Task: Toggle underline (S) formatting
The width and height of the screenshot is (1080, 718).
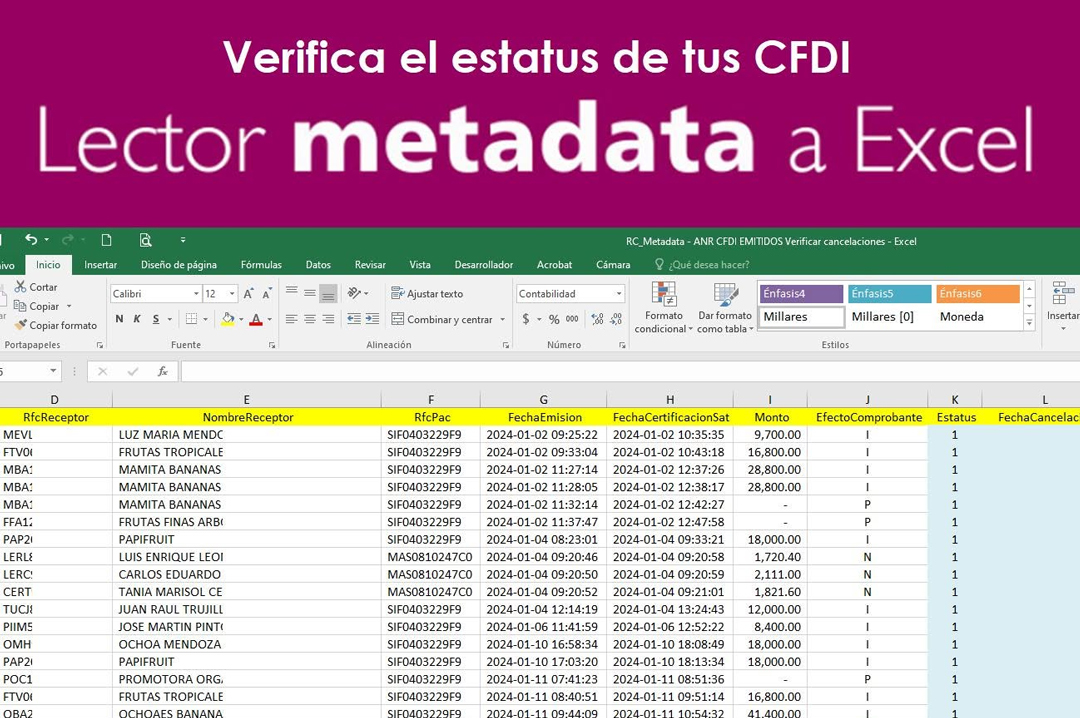Action: click(156, 319)
